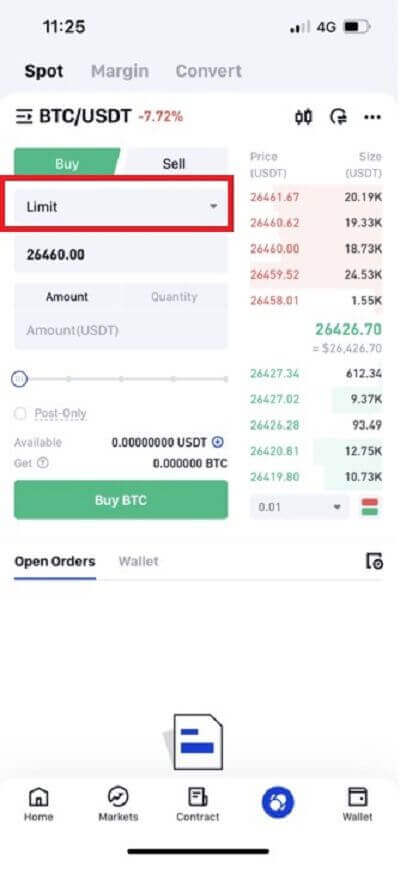Go to Home in bottom navigation
Screen dimensions: 400x874
[x=38, y=804]
